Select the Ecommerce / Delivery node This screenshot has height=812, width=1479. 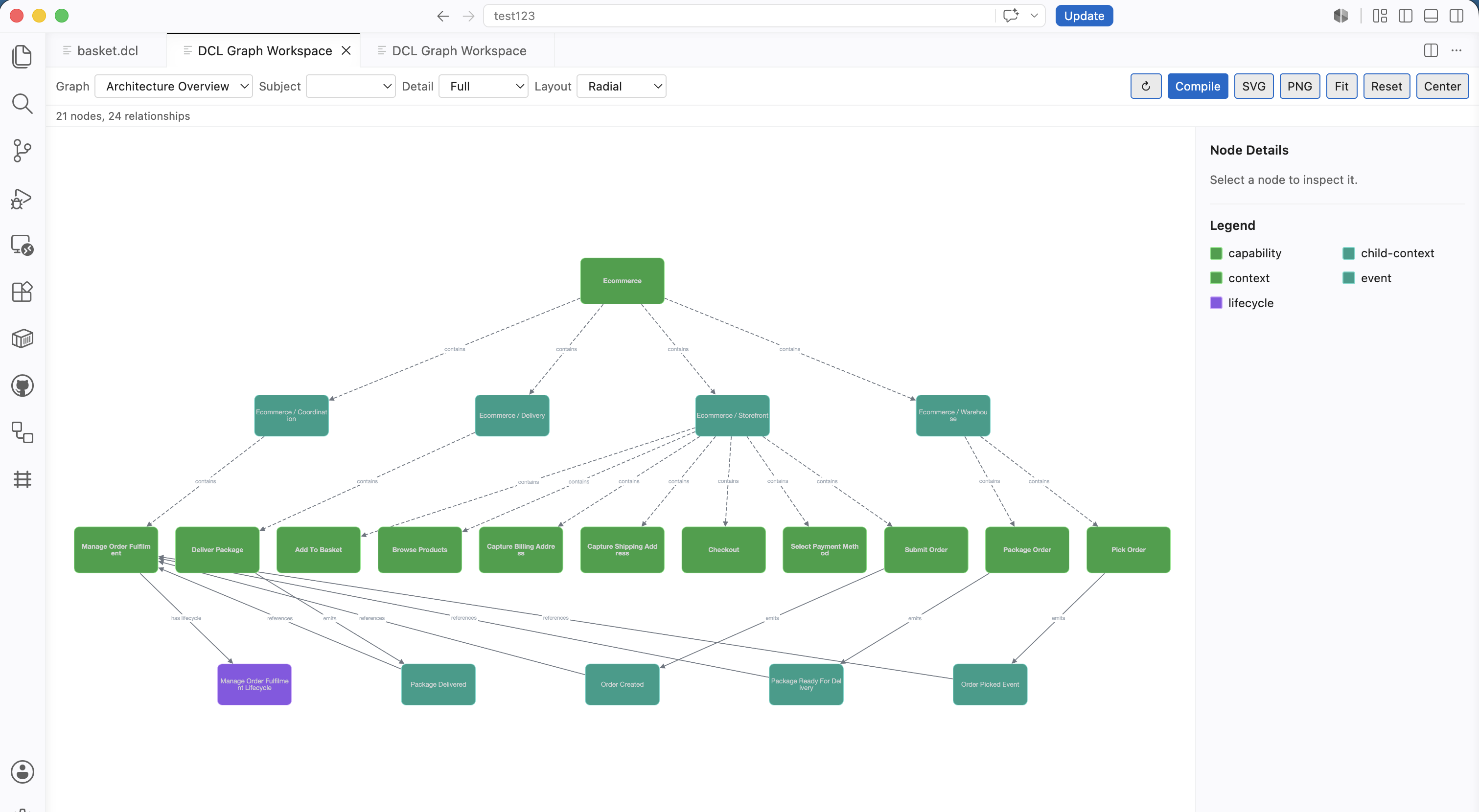click(x=511, y=415)
